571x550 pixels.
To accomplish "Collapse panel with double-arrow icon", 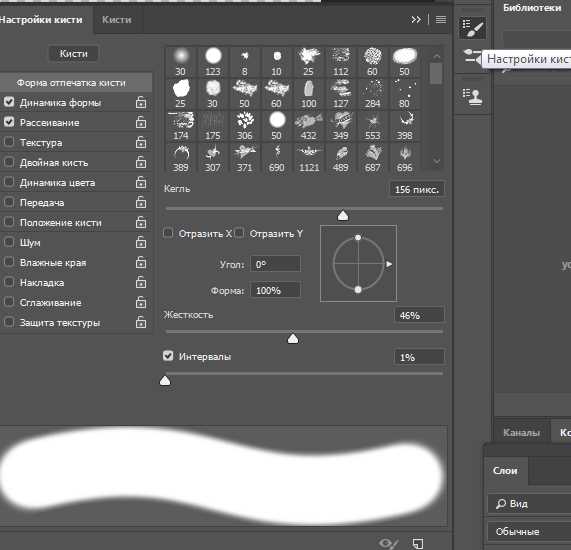I will [416, 19].
